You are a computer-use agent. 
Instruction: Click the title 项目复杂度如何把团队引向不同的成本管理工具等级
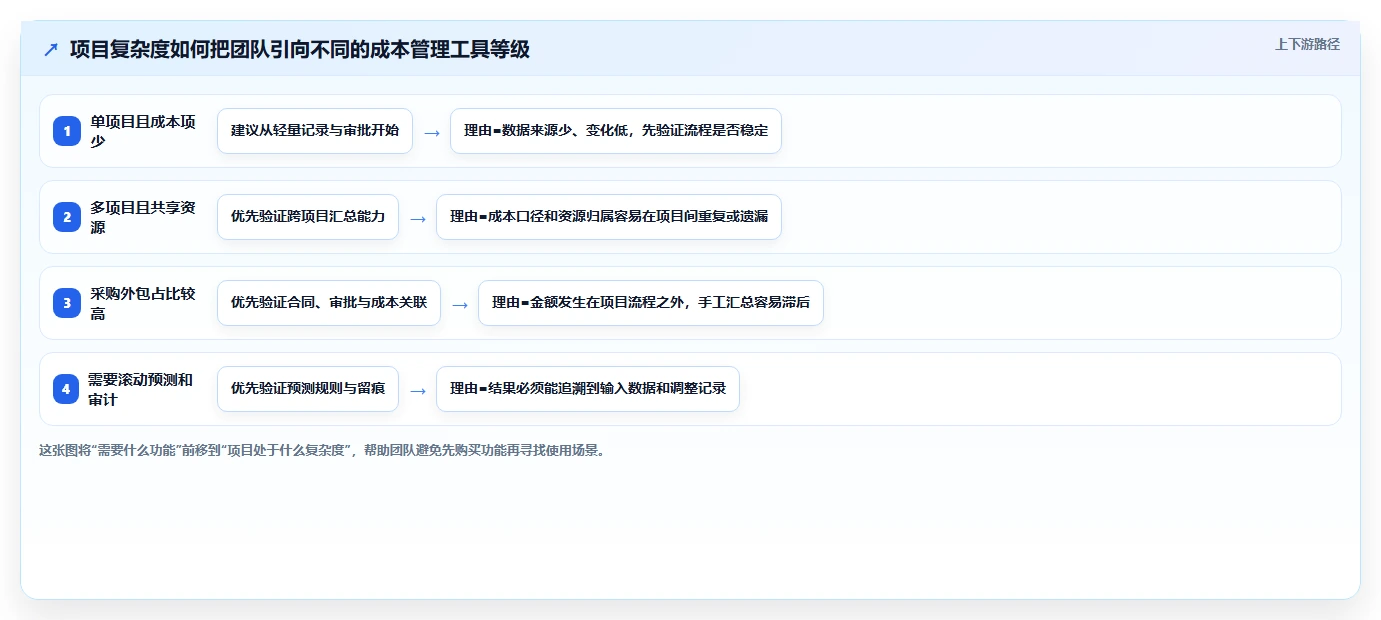pos(300,49)
